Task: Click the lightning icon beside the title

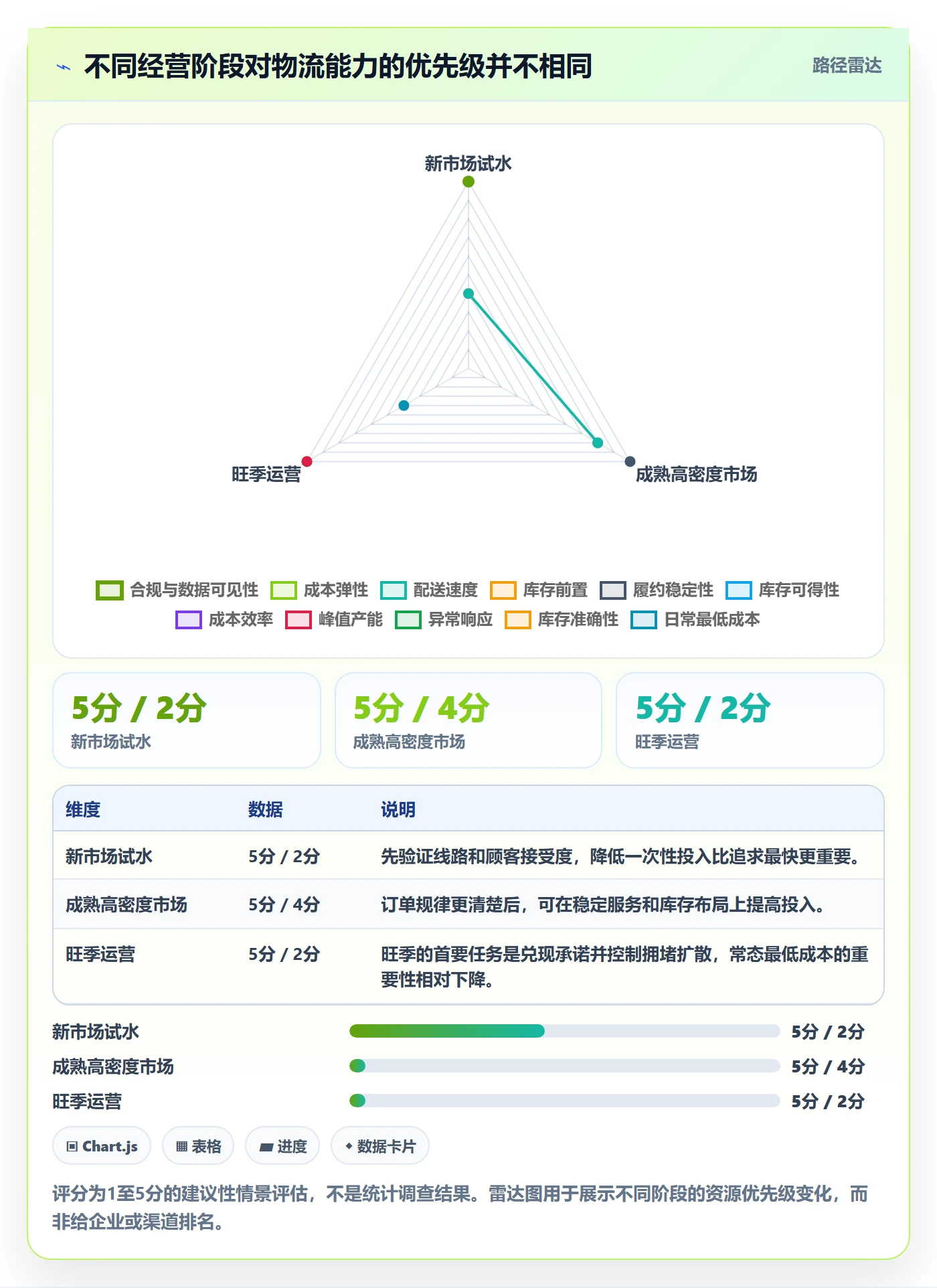Action: (x=64, y=67)
